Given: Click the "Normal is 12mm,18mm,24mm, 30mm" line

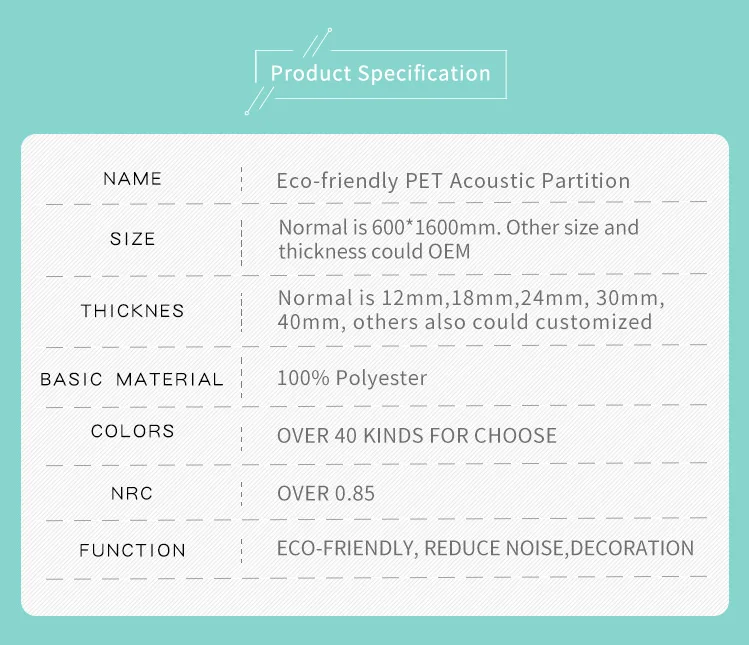Looking at the screenshot, I should coord(471,298).
